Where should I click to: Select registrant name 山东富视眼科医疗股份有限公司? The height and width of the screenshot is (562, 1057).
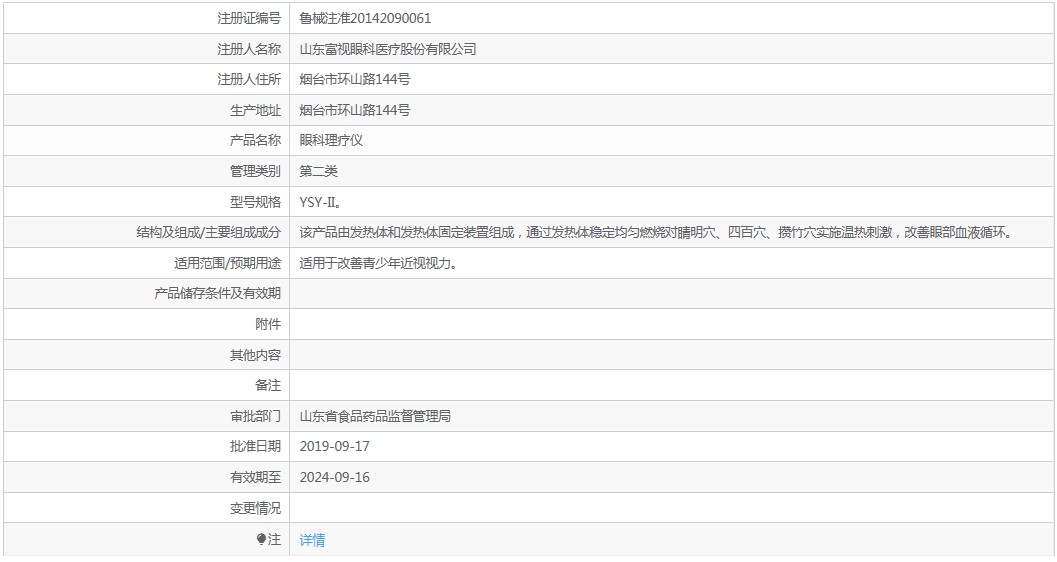coord(388,49)
